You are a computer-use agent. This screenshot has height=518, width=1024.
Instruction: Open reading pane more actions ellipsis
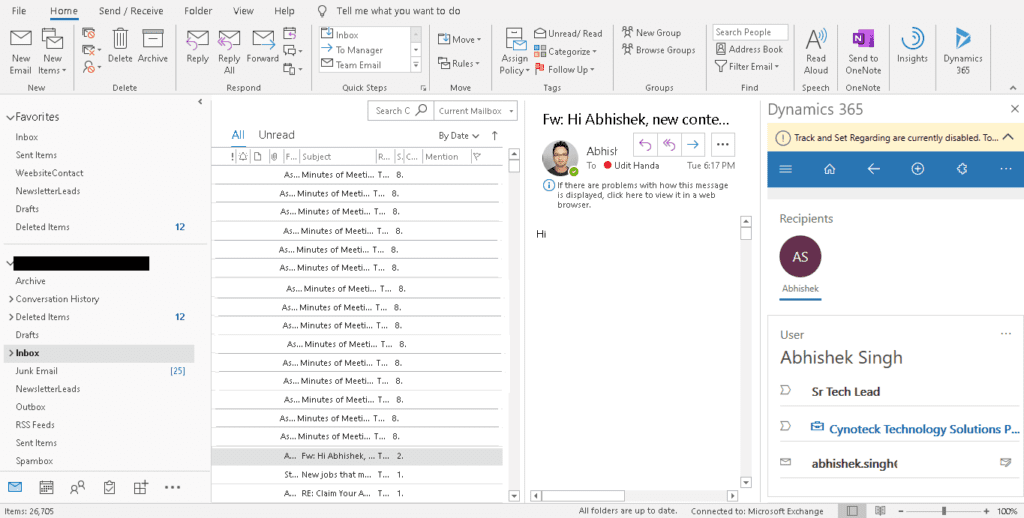(722, 144)
